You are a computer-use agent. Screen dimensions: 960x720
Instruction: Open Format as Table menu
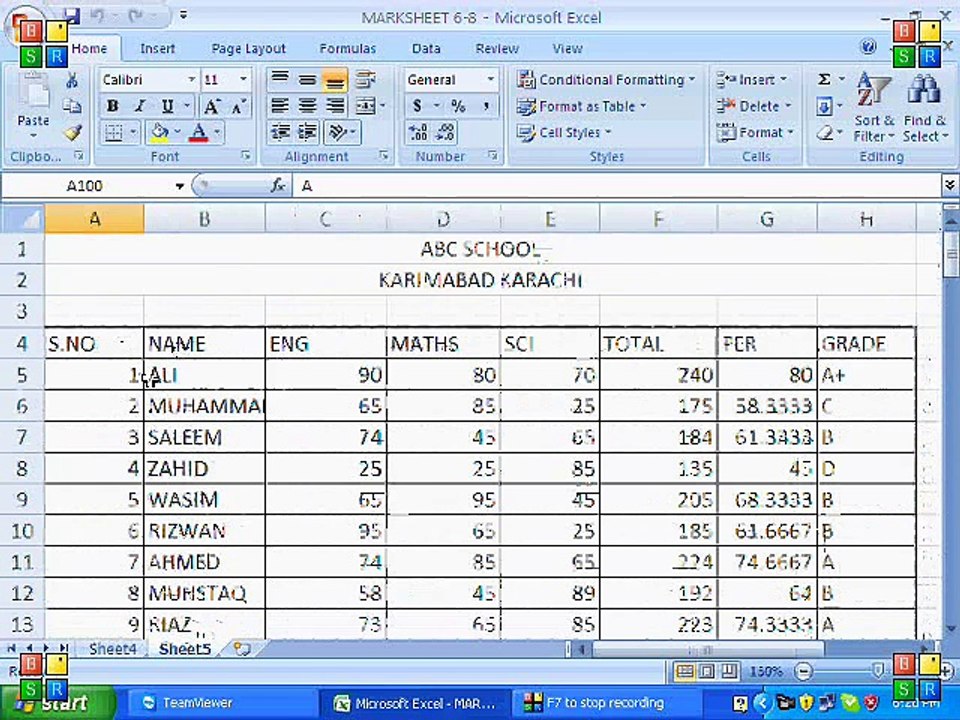pos(581,106)
